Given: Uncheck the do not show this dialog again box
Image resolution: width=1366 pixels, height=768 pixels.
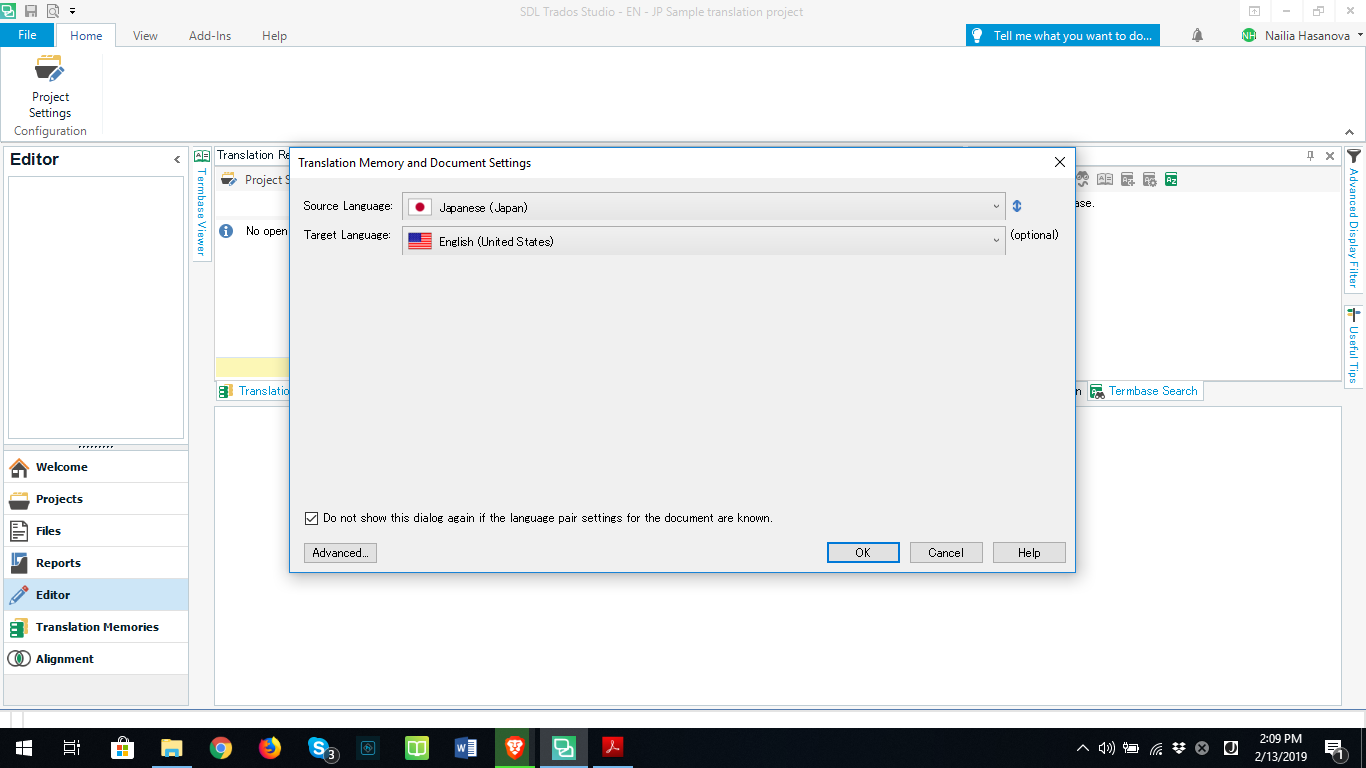Looking at the screenshot, I should pyautogui.click(x=311, y=517).
